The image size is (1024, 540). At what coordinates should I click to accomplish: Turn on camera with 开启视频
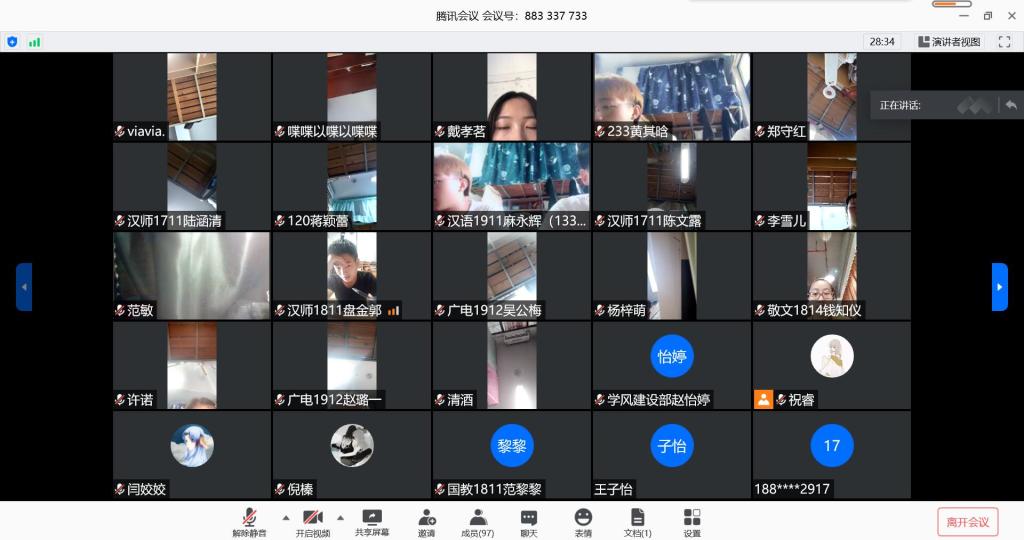point(312,521)
